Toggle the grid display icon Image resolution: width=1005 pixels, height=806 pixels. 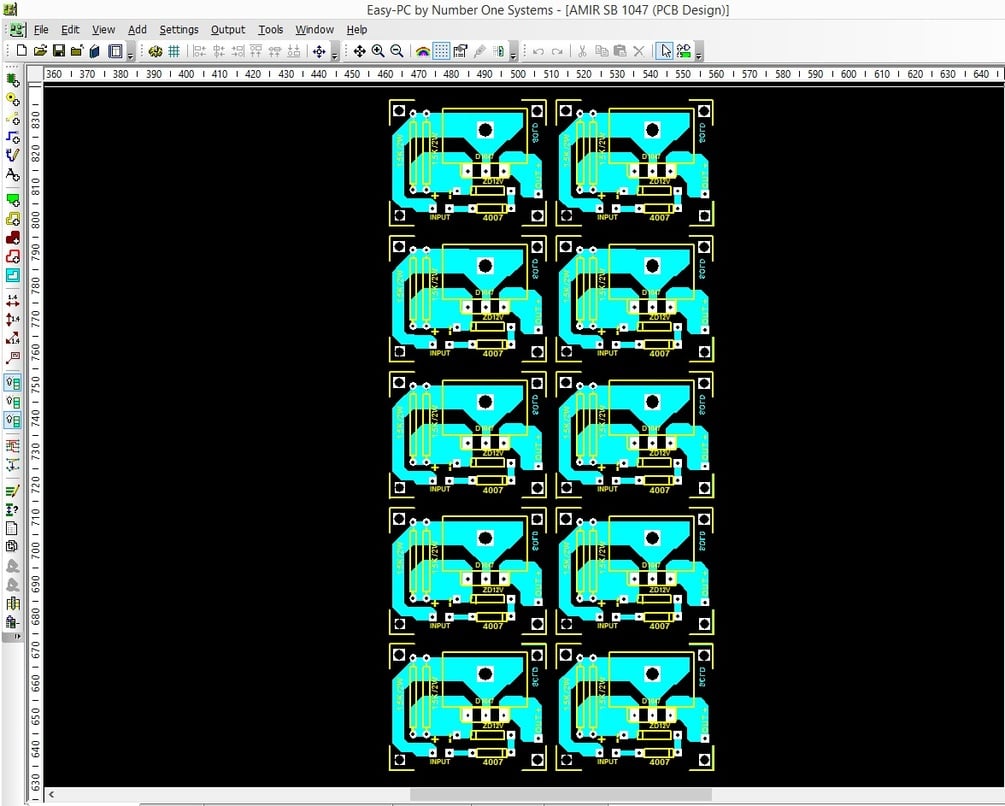(x=172, y=50)
